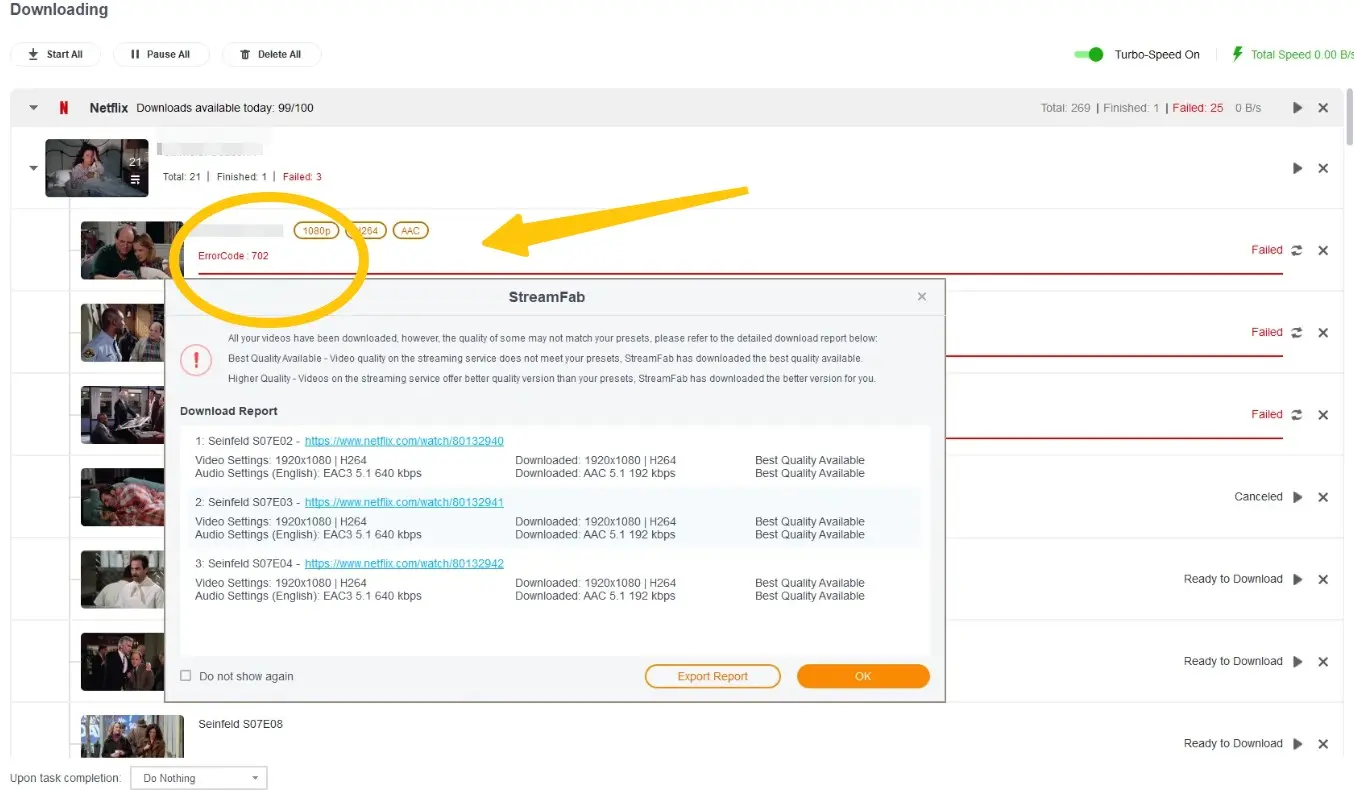The image size is (1354, 790).
Task: Open the Netflix link ending in 80132942
Action: point(404,563)
